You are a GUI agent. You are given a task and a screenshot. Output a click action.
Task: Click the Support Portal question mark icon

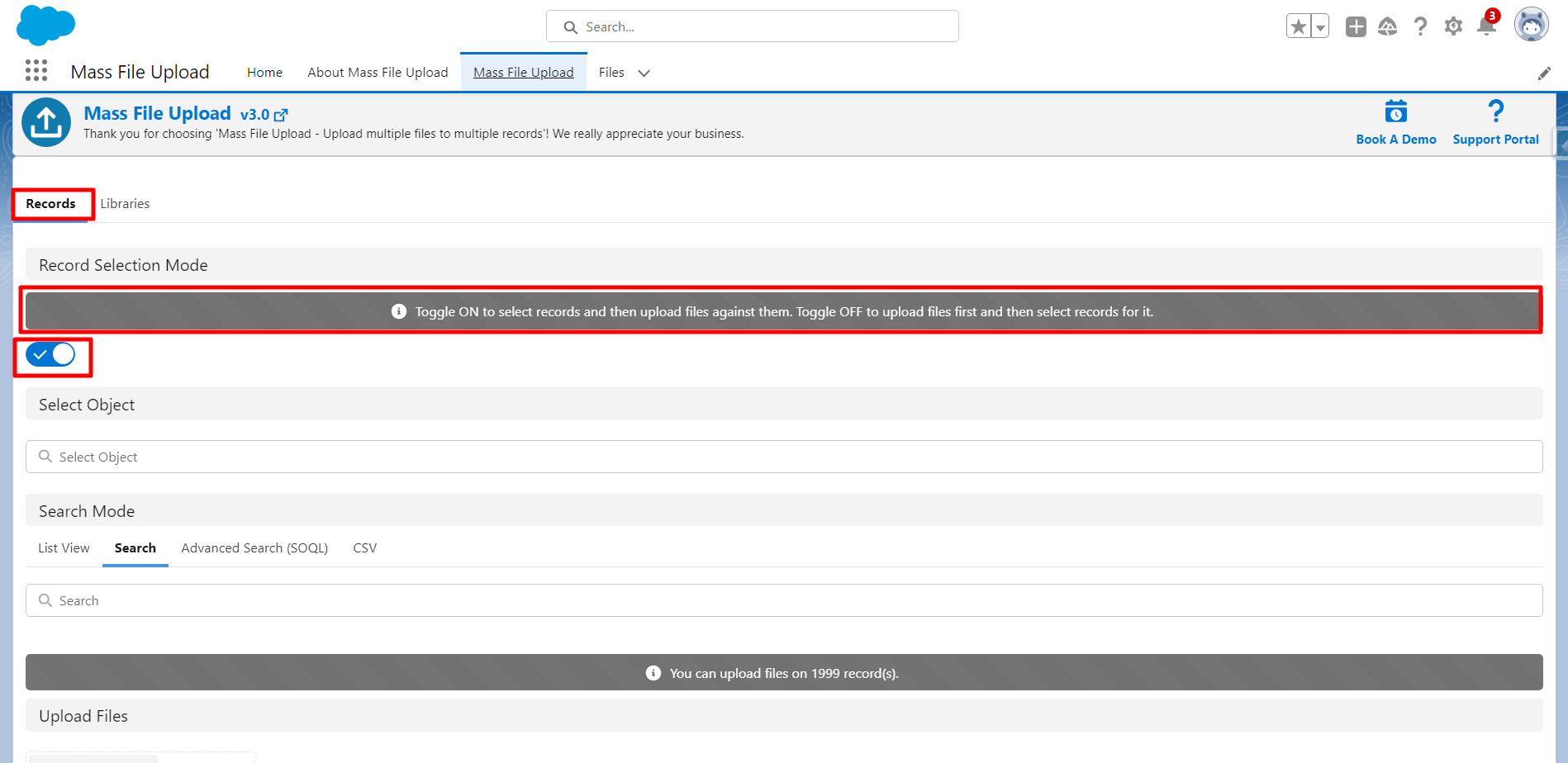(x=1495, y=111)
